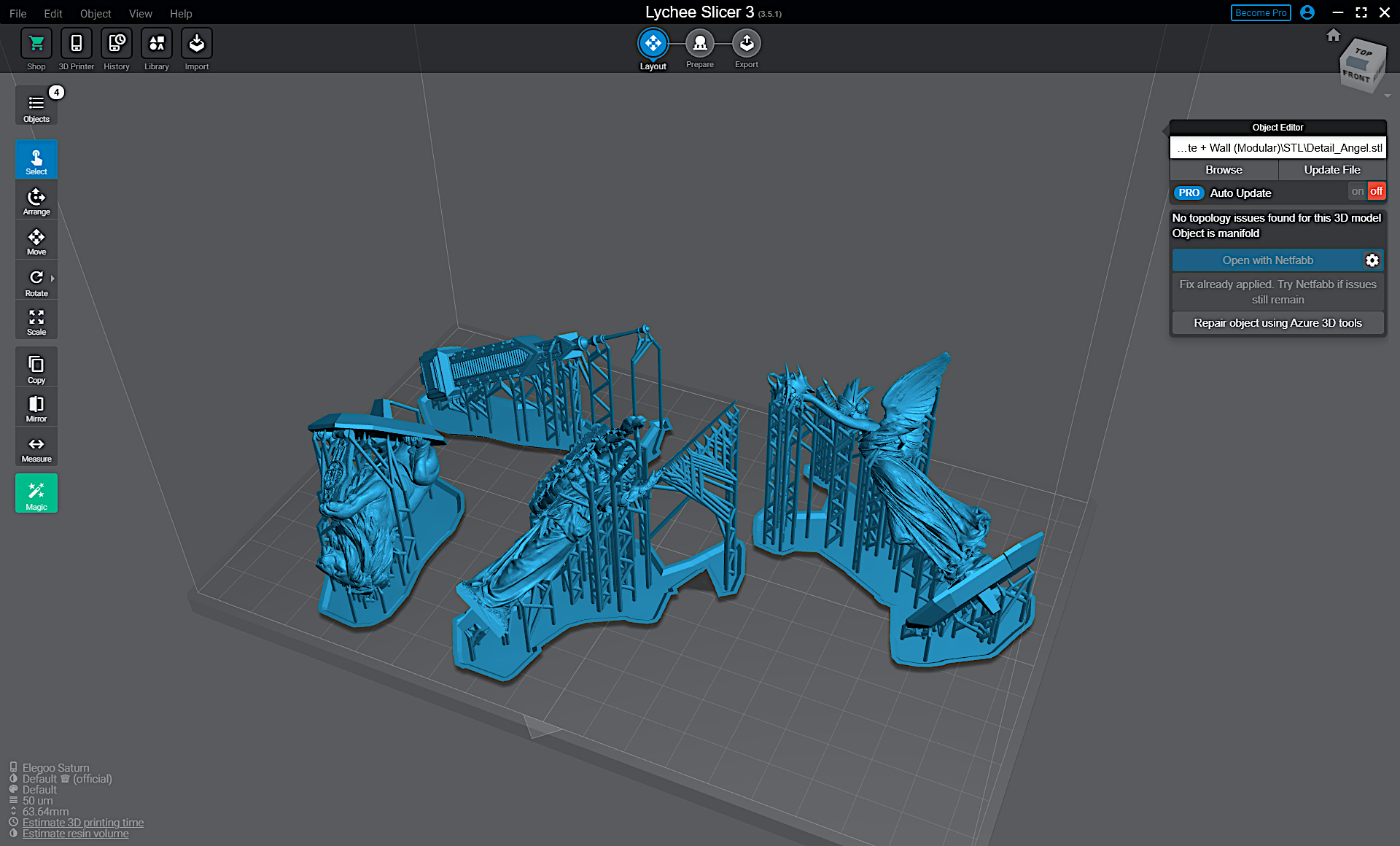The image size is (1400, 846).
Task: Click Estimate 3D printing time link
Action: 82,823
